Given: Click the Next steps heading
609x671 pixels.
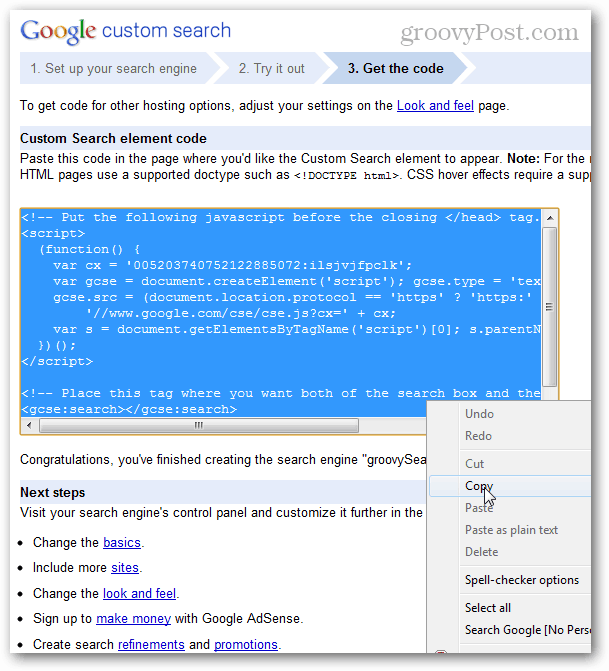Looking at the screenshot, I should (53, 493).
